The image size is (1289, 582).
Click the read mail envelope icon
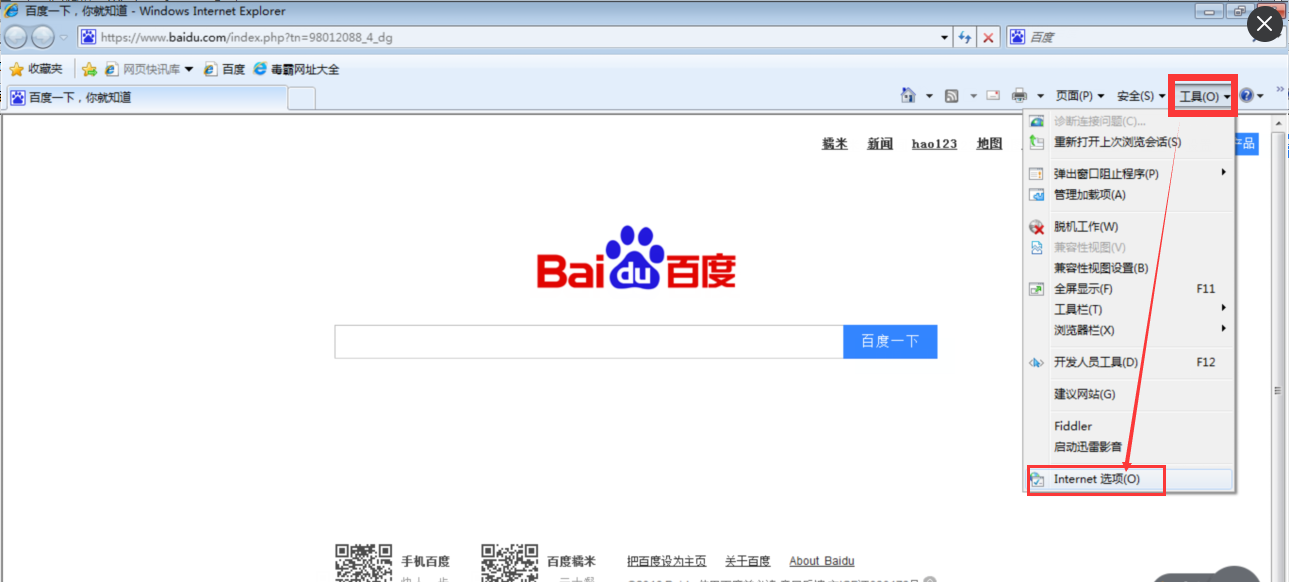point(993,96)
